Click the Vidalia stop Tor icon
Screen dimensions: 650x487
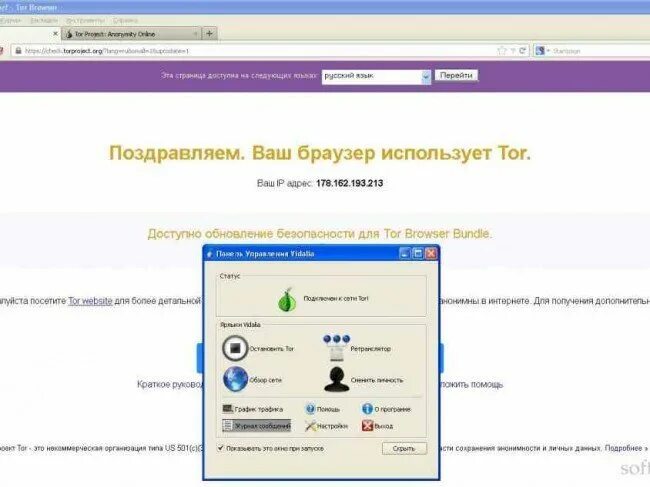tap(235, 348)
